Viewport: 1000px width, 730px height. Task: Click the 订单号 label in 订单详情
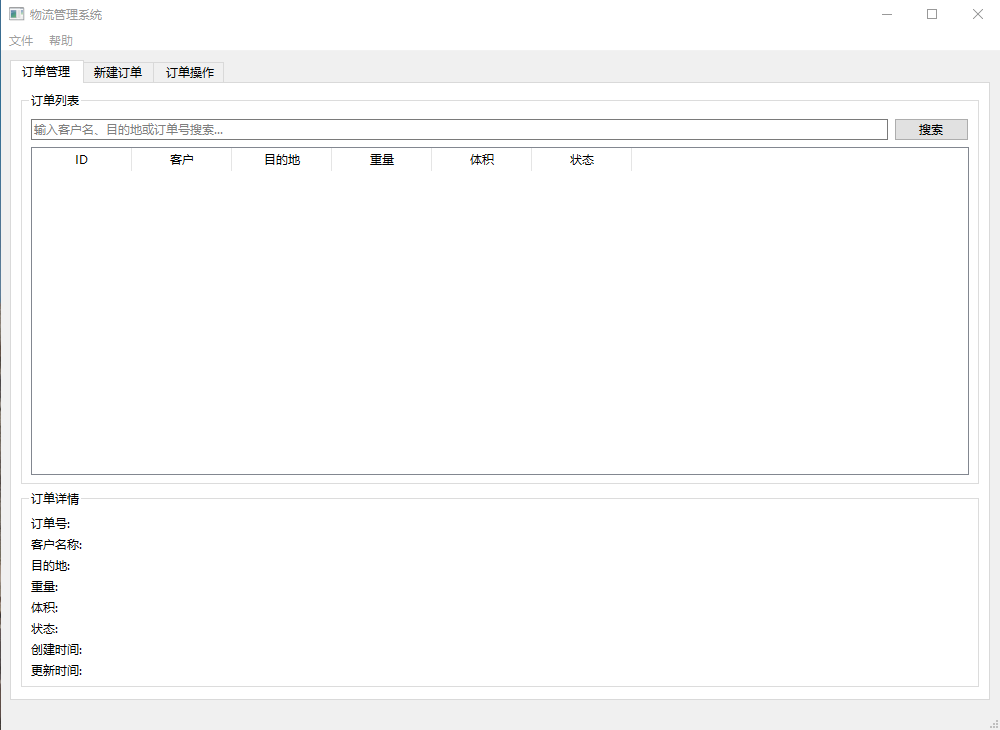51,524
